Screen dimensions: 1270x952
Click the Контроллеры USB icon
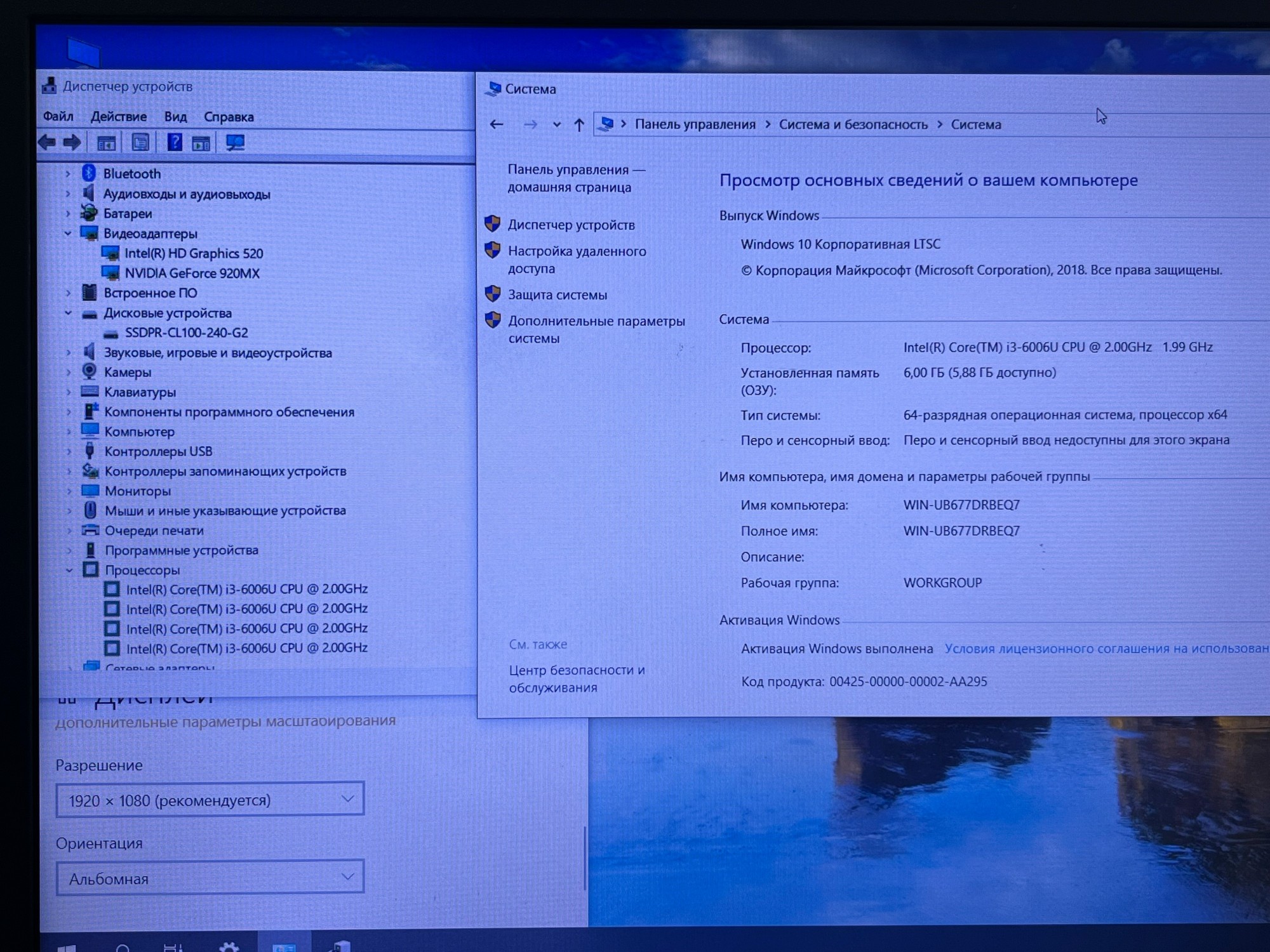coord(90,451)
